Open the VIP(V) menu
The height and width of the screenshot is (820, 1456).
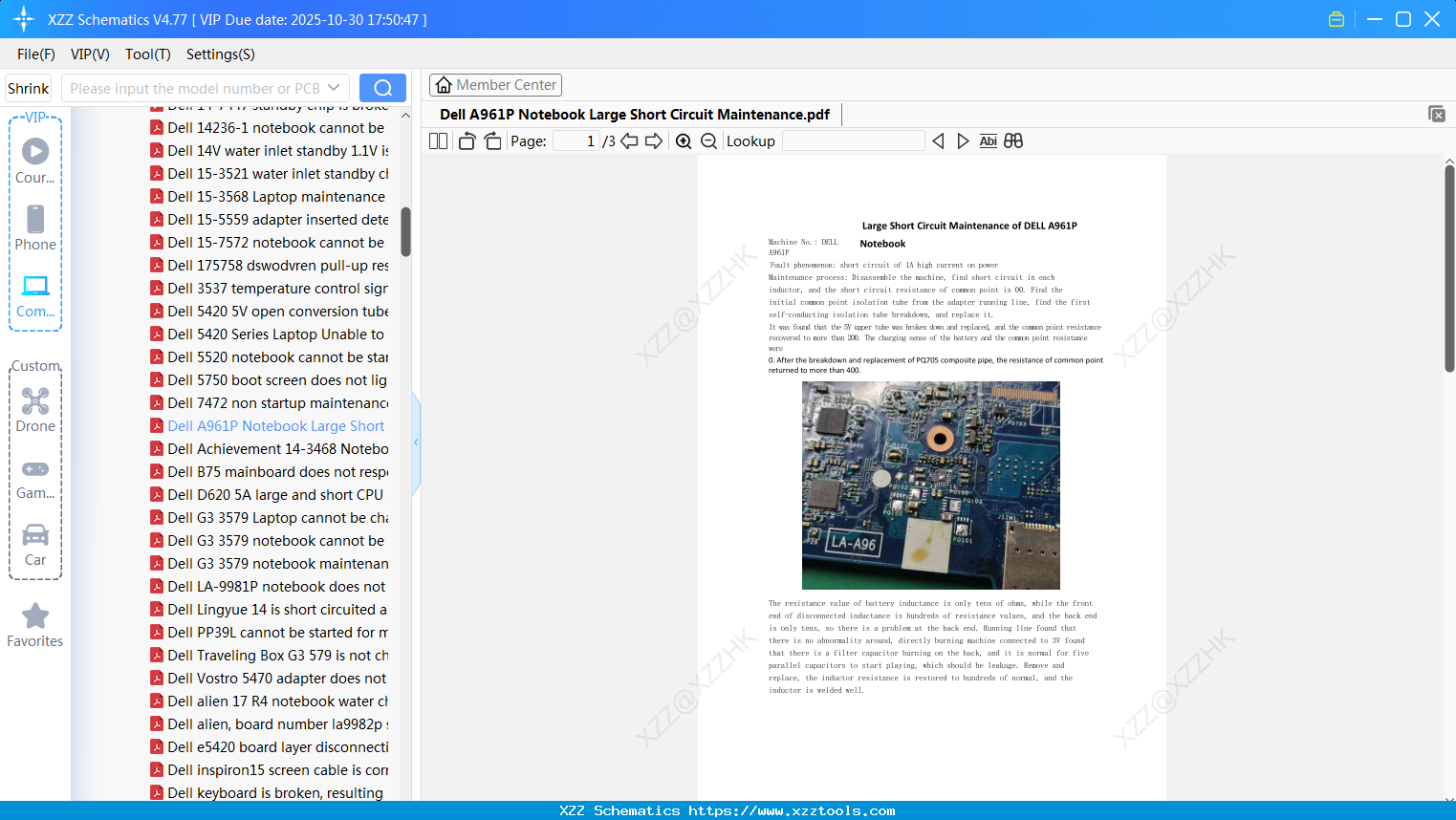90,54
